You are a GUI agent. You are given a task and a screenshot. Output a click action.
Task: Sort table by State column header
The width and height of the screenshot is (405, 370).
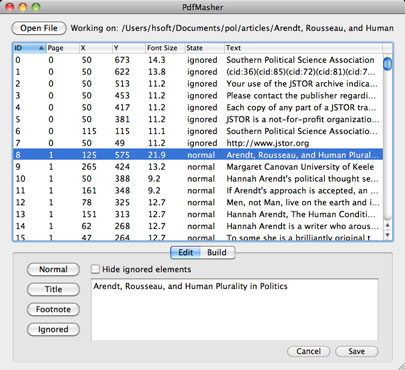204,48
